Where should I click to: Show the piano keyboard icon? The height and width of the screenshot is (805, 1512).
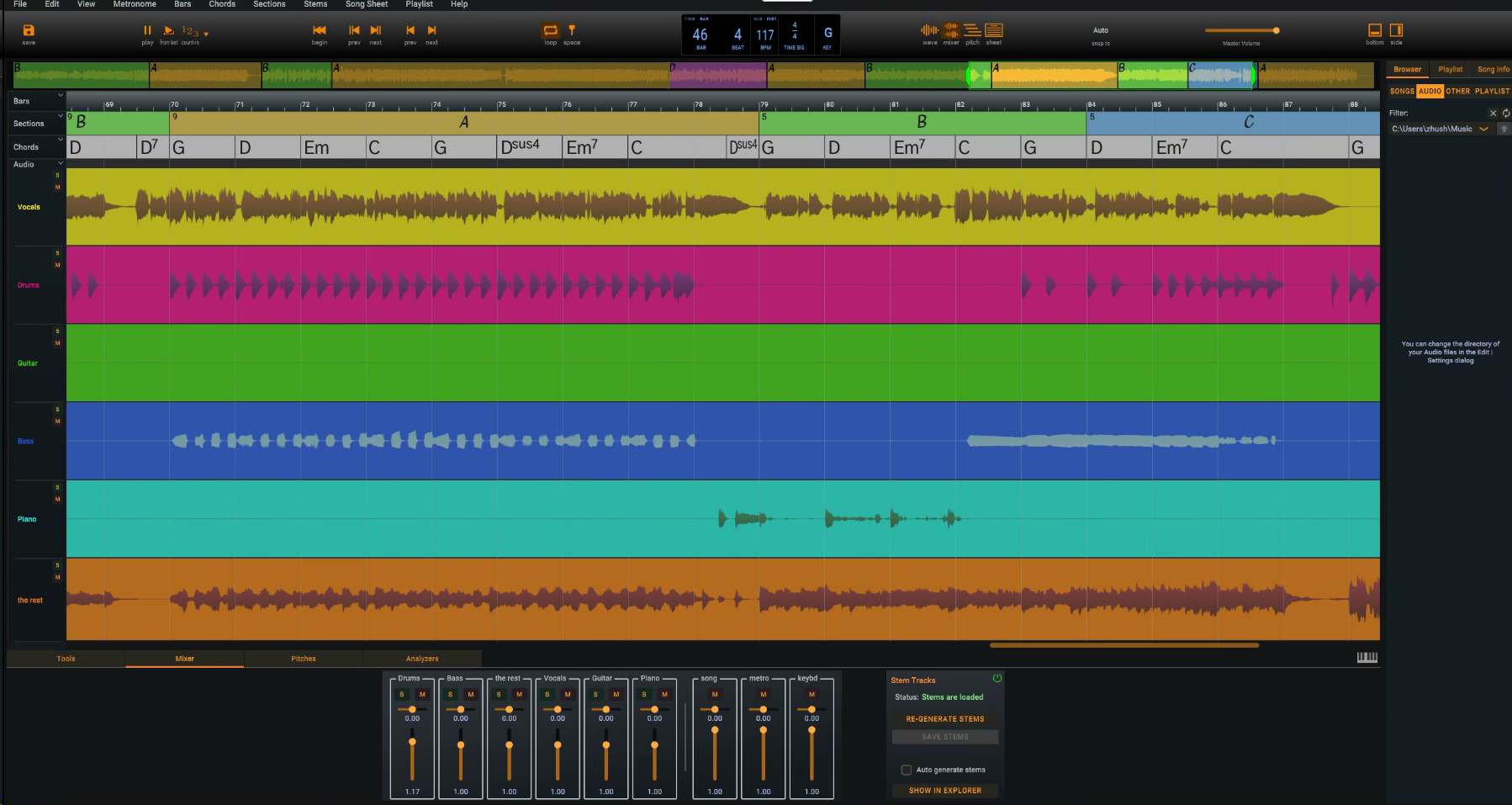point(1367,657)
